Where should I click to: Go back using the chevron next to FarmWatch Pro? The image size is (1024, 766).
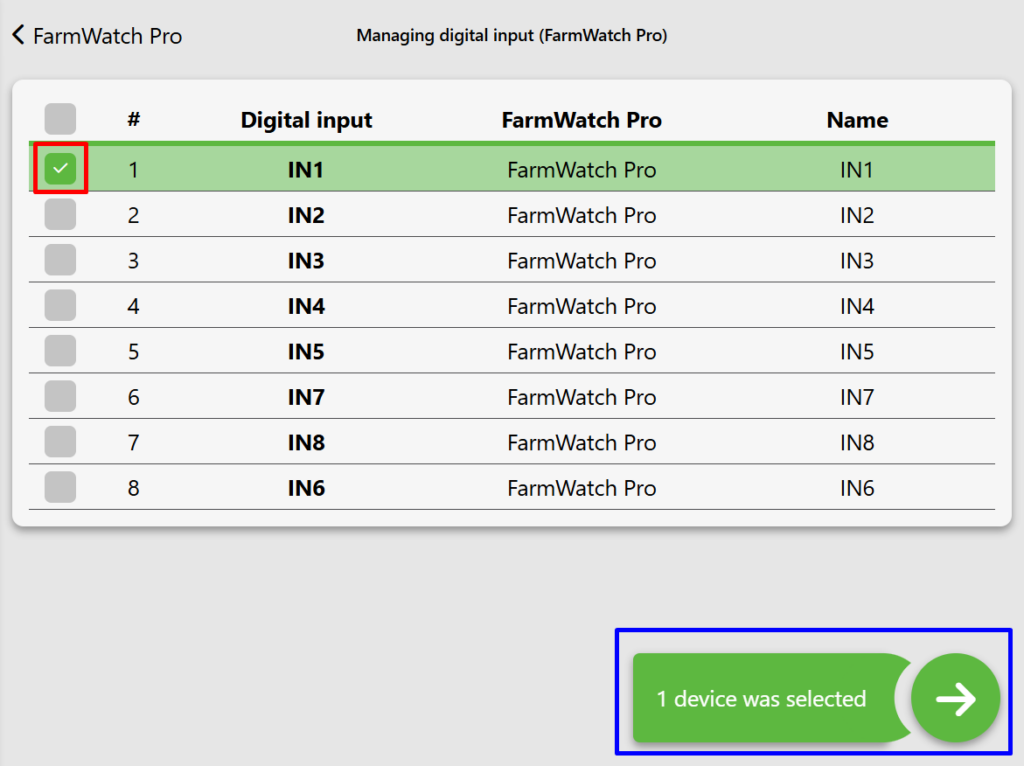tap(18, 35)
